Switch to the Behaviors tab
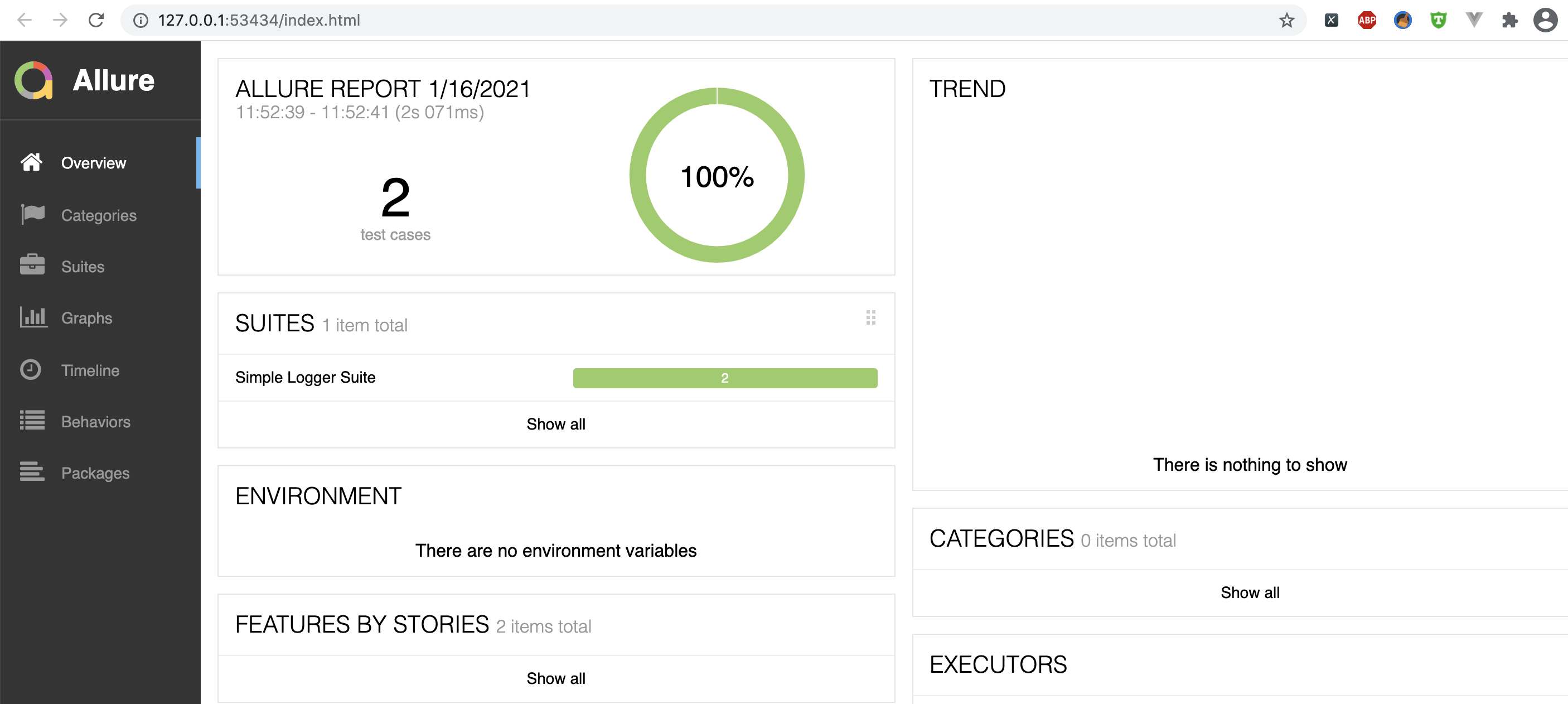This screenshot has height=704, width=1568. (x=95, y=421)
